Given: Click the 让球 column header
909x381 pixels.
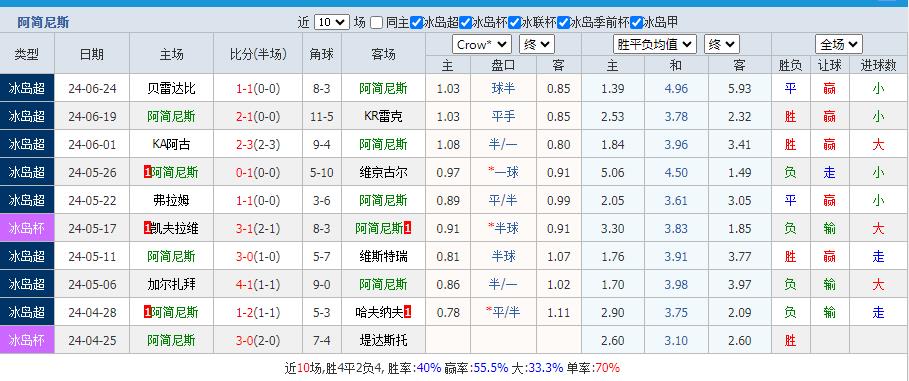Looking at the screenshot, I should [830, 66].
